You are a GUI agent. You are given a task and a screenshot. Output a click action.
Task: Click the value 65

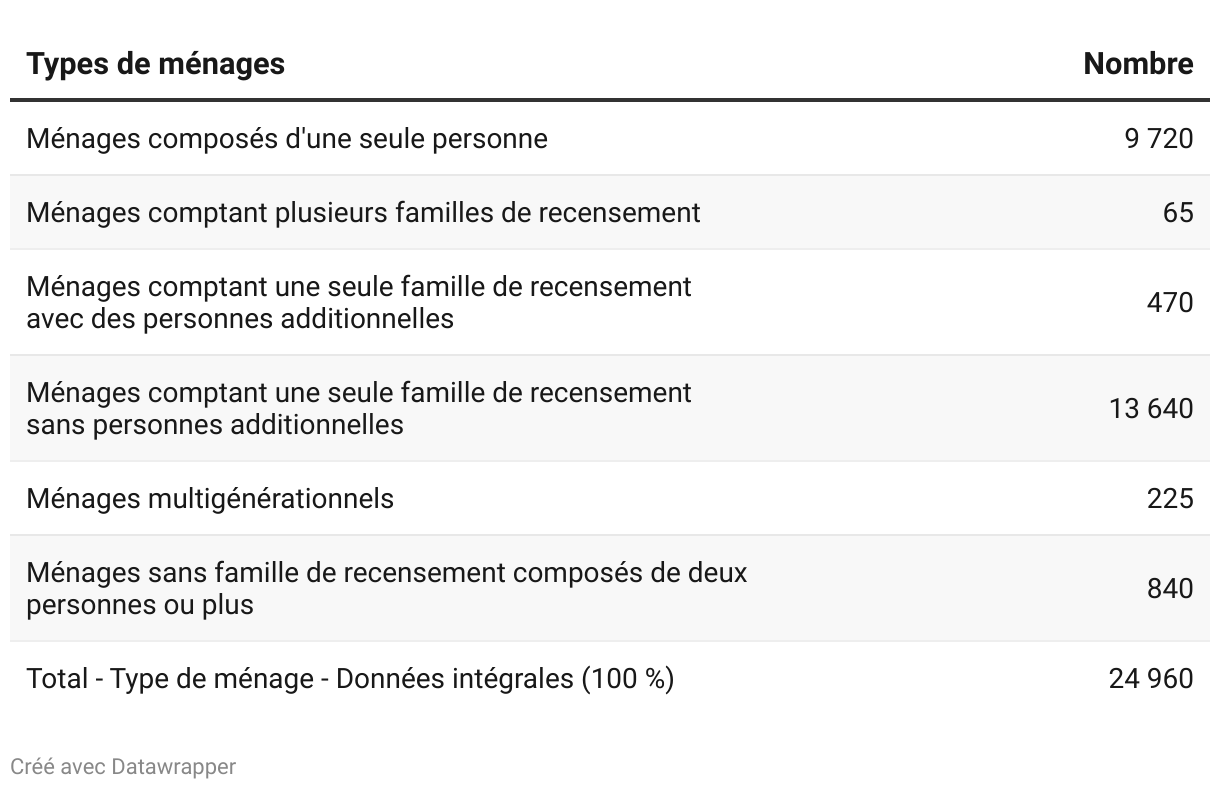click(x=1178, y=212)
